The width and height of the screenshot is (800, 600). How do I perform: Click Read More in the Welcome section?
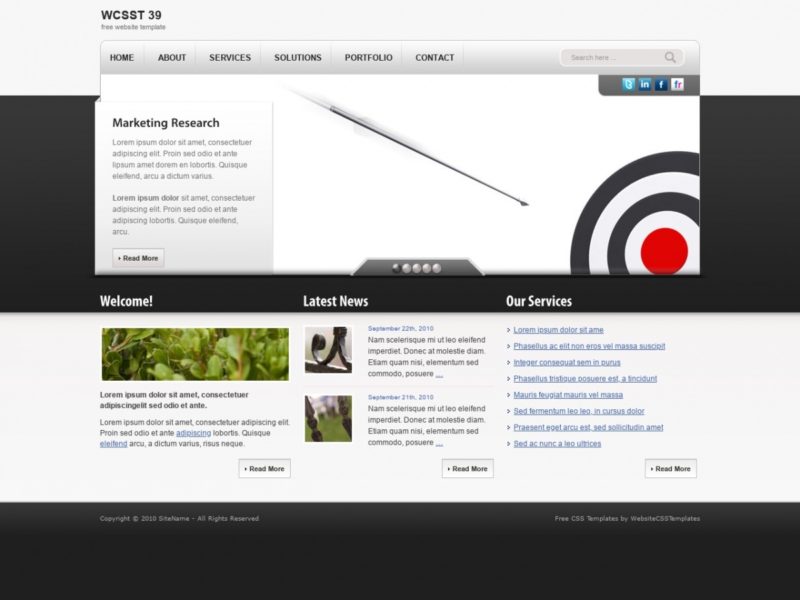pyautogui.click(x=263, y=468)
